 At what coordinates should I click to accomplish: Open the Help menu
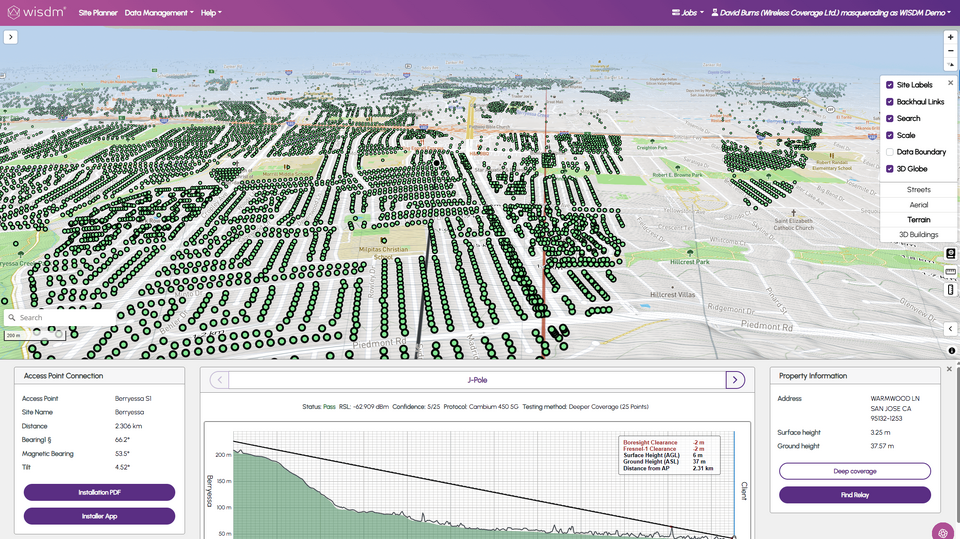pos(211,13)
